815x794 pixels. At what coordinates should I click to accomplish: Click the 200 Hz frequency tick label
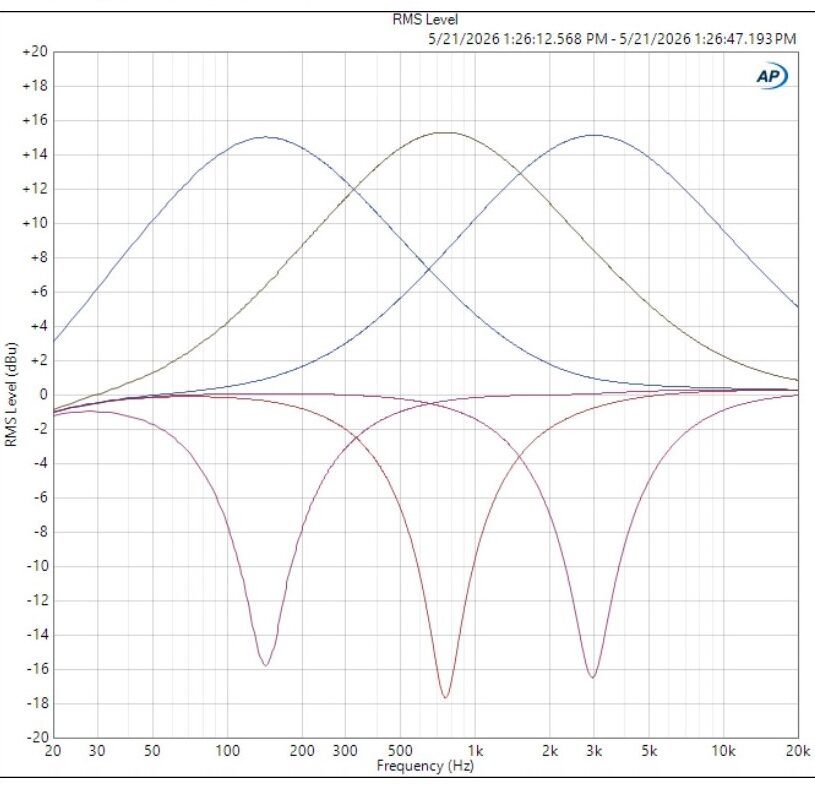pos(302,751)
